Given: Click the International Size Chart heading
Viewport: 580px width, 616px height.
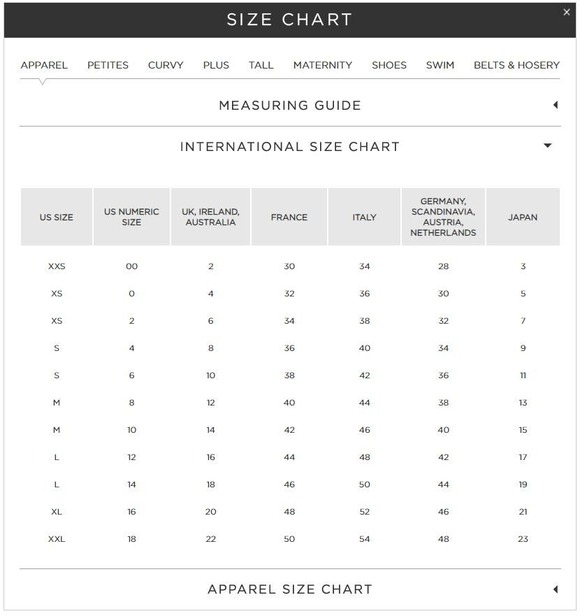Looking at the screenshot, I should [290, 147].
